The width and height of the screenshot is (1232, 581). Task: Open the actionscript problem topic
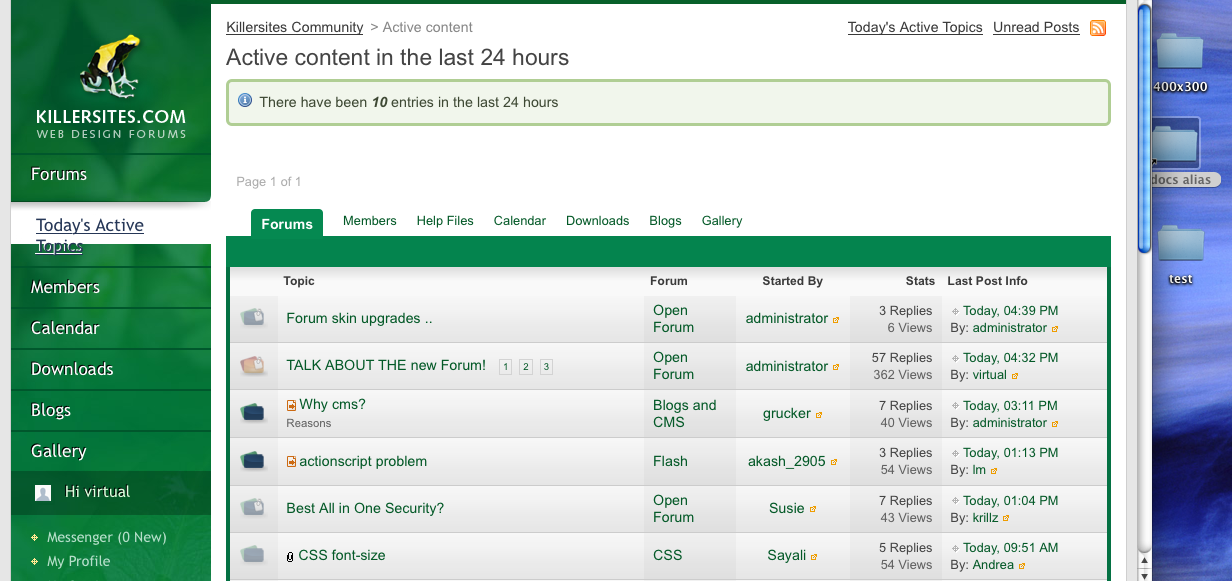click(x=363, y=462)
